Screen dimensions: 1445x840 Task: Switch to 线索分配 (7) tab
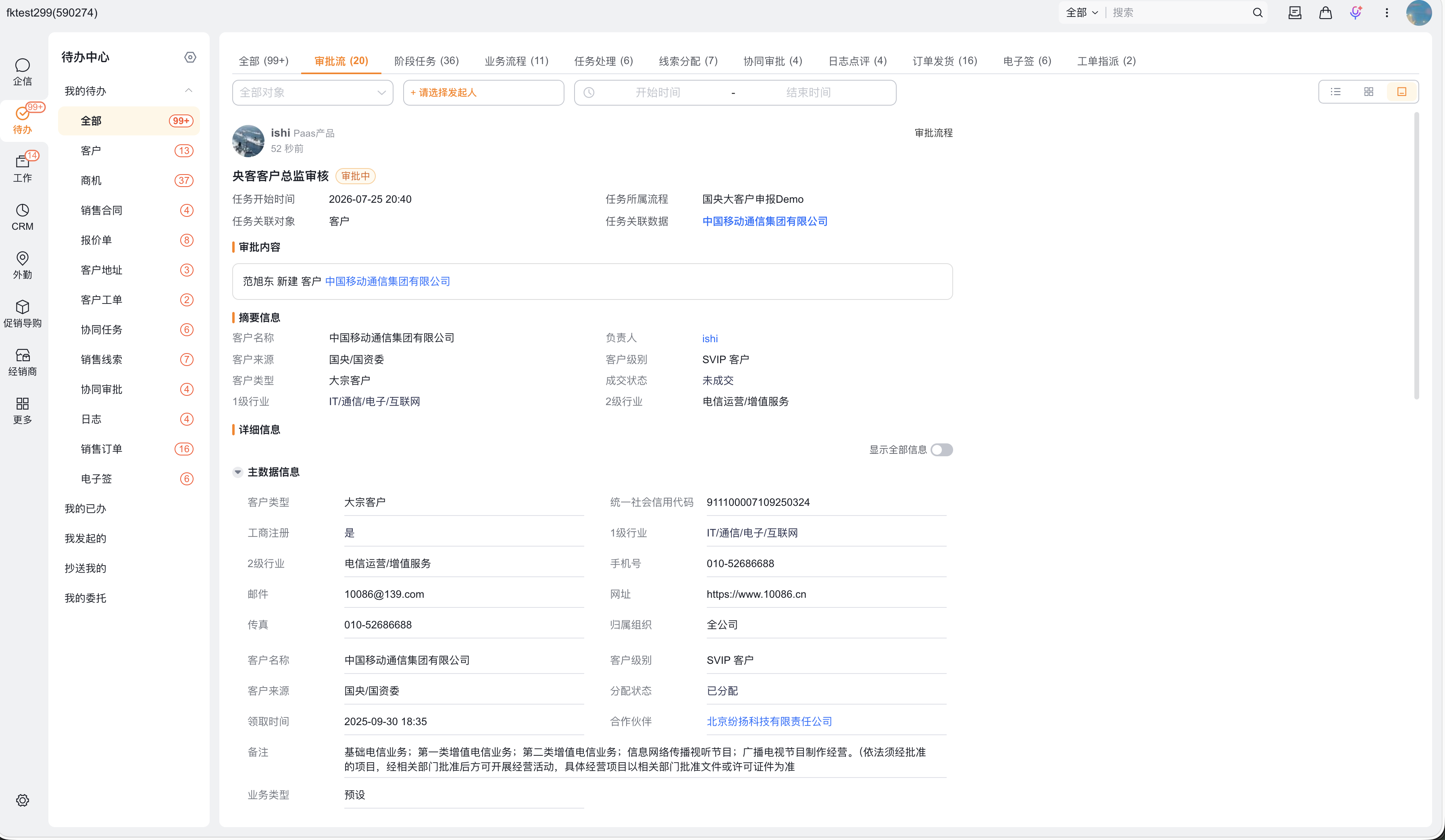click(688, 61)
